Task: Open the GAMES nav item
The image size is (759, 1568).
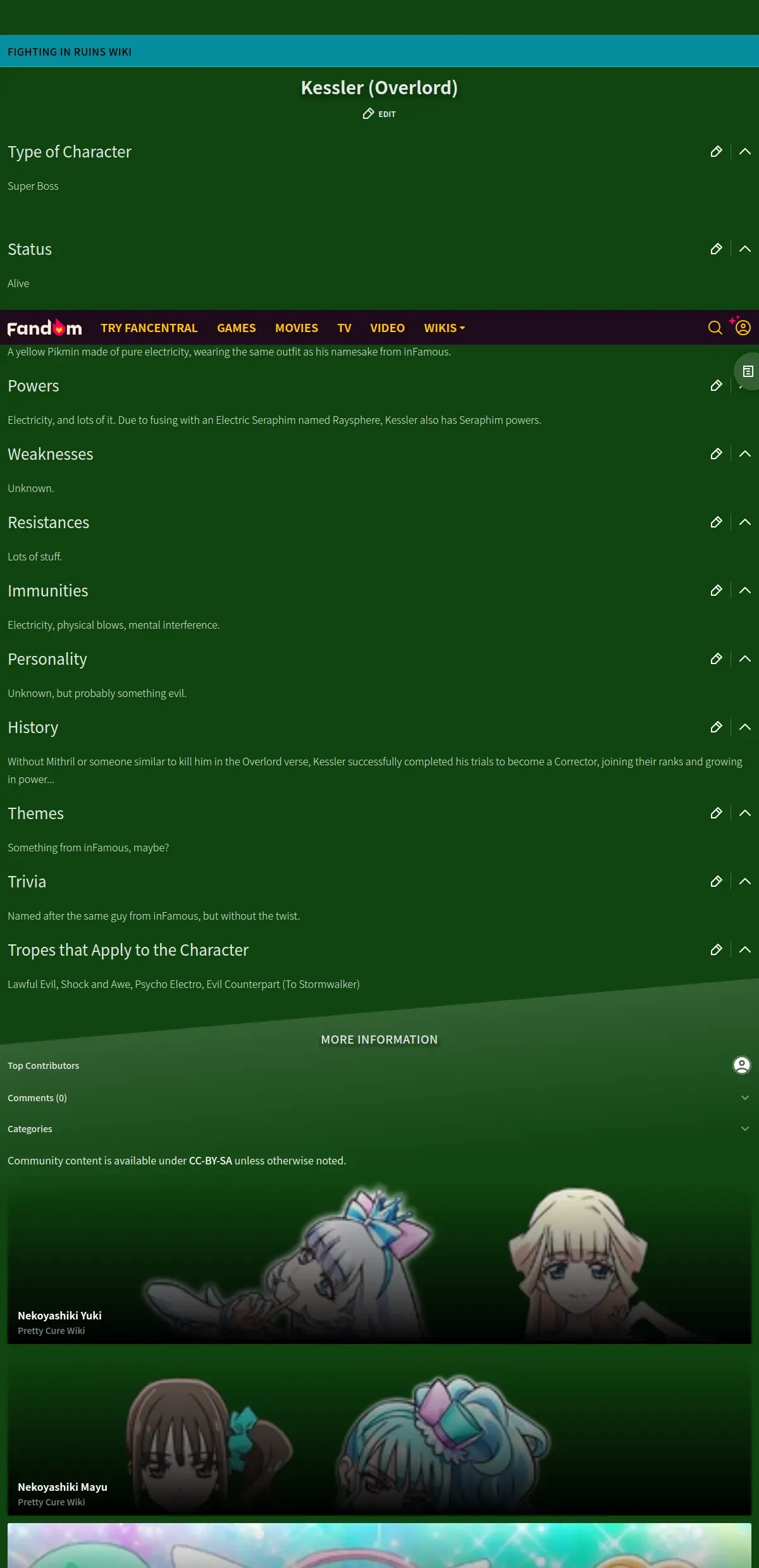Action: [237, 328]
